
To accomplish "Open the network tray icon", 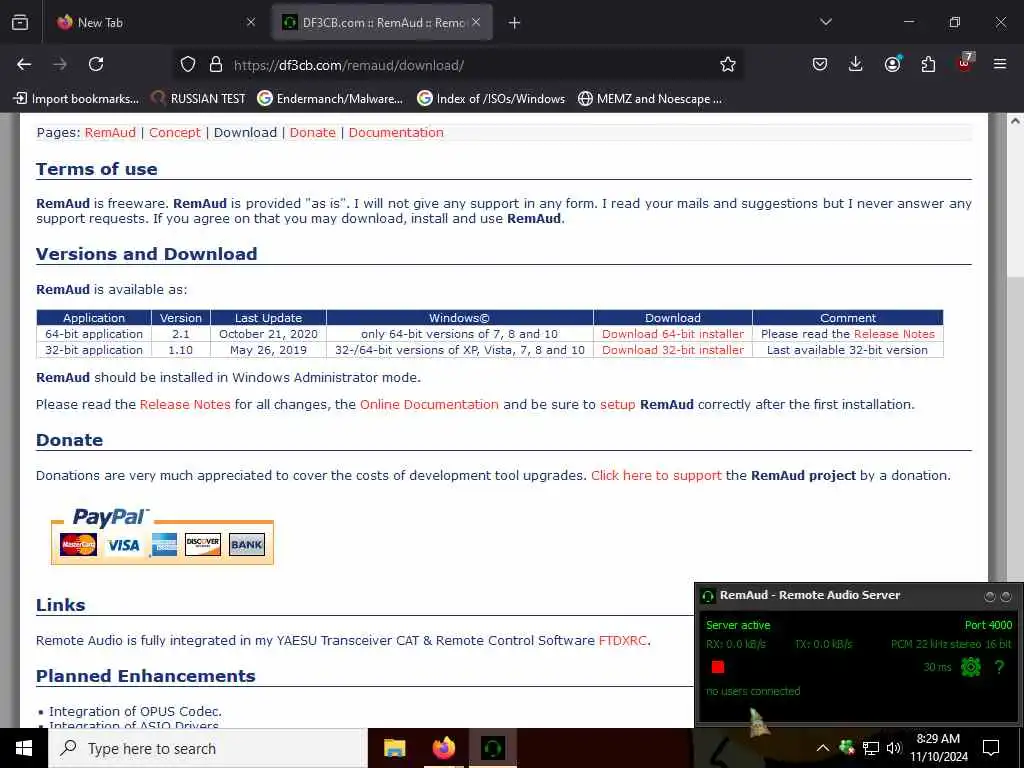I will (871, 748).
